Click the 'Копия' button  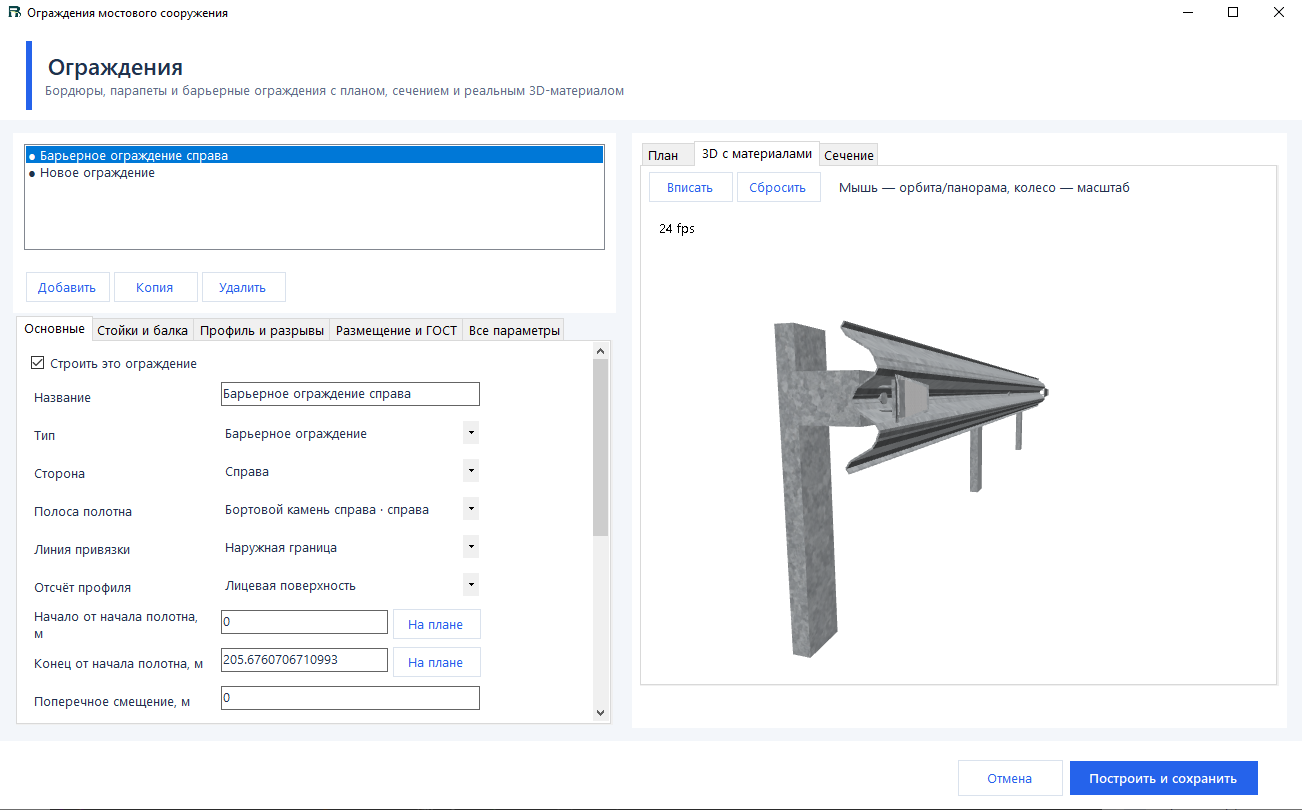pos(155,287)
